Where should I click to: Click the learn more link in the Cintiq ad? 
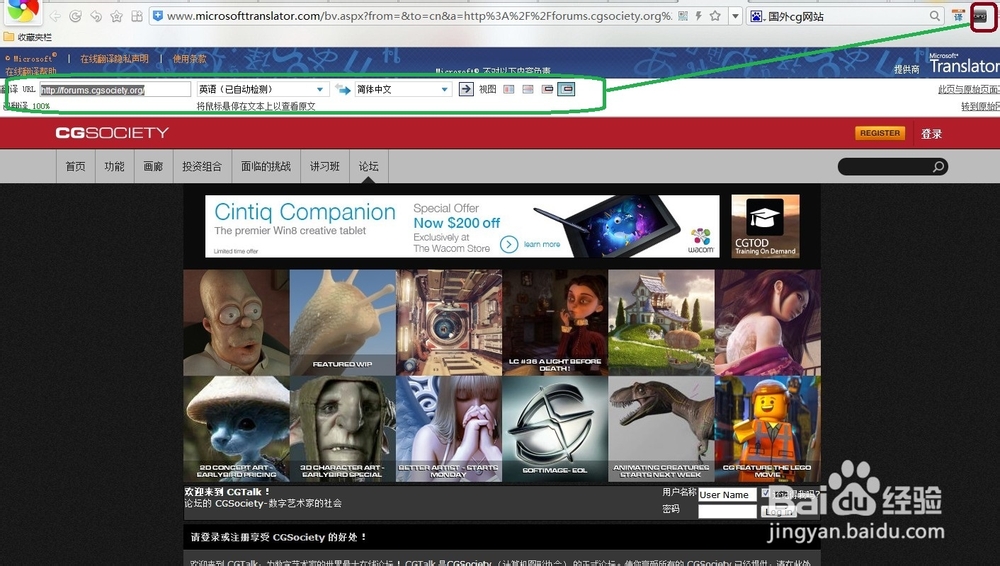542,244
